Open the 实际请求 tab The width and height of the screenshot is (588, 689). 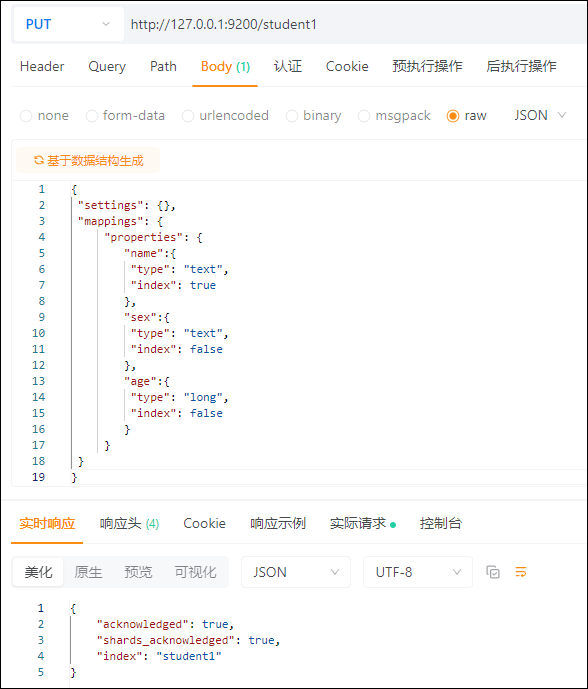click(363, 523)
